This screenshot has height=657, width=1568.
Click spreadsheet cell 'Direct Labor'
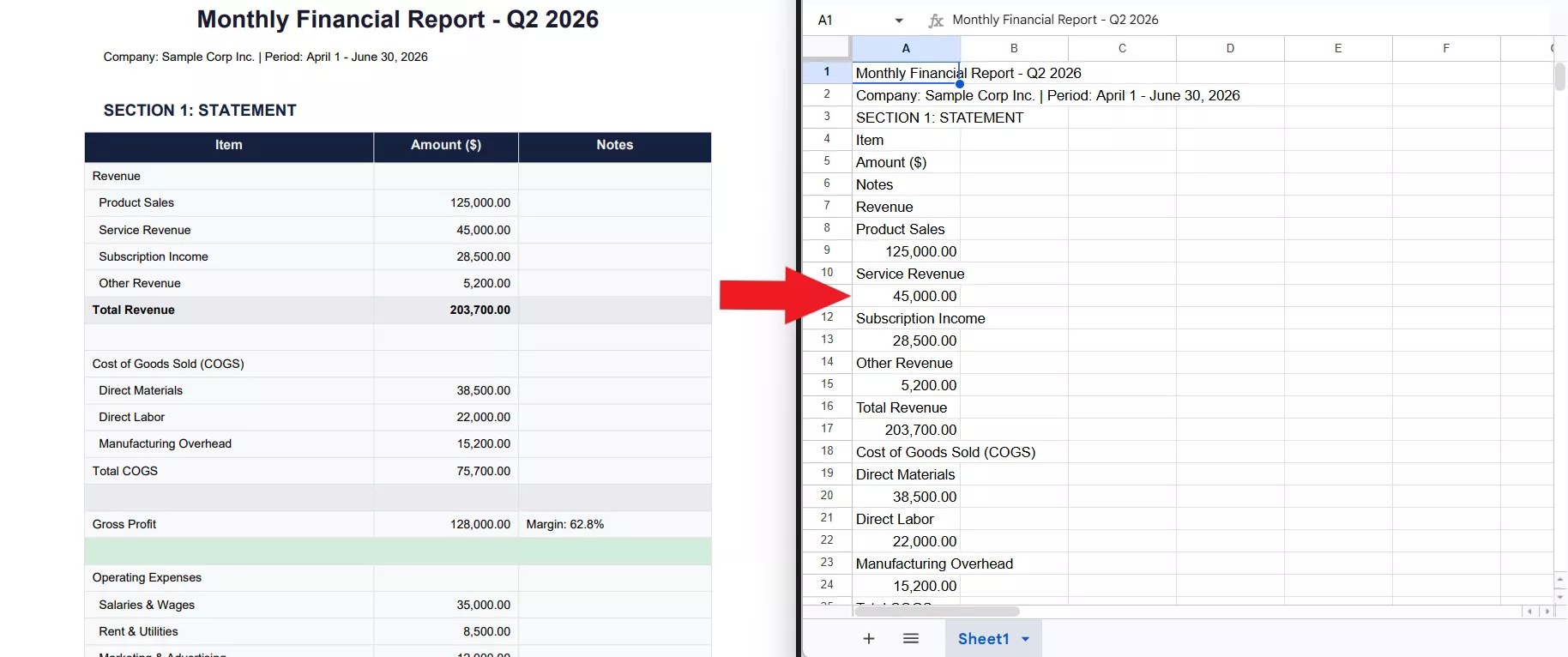(906, 519)
